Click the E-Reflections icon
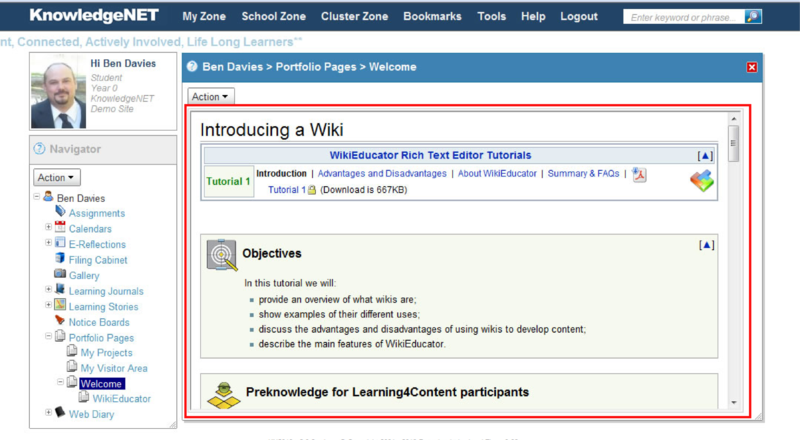Viewport: 800px width, 440px height. tap(60, 242)
